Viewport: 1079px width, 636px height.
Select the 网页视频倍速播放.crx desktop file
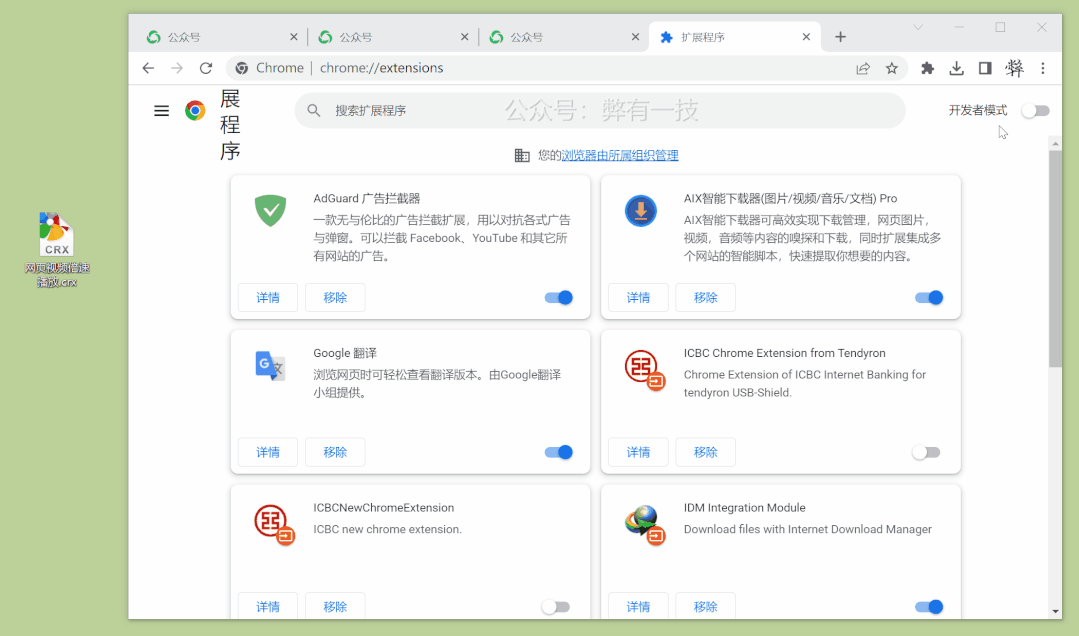click(x=57, y=251)
